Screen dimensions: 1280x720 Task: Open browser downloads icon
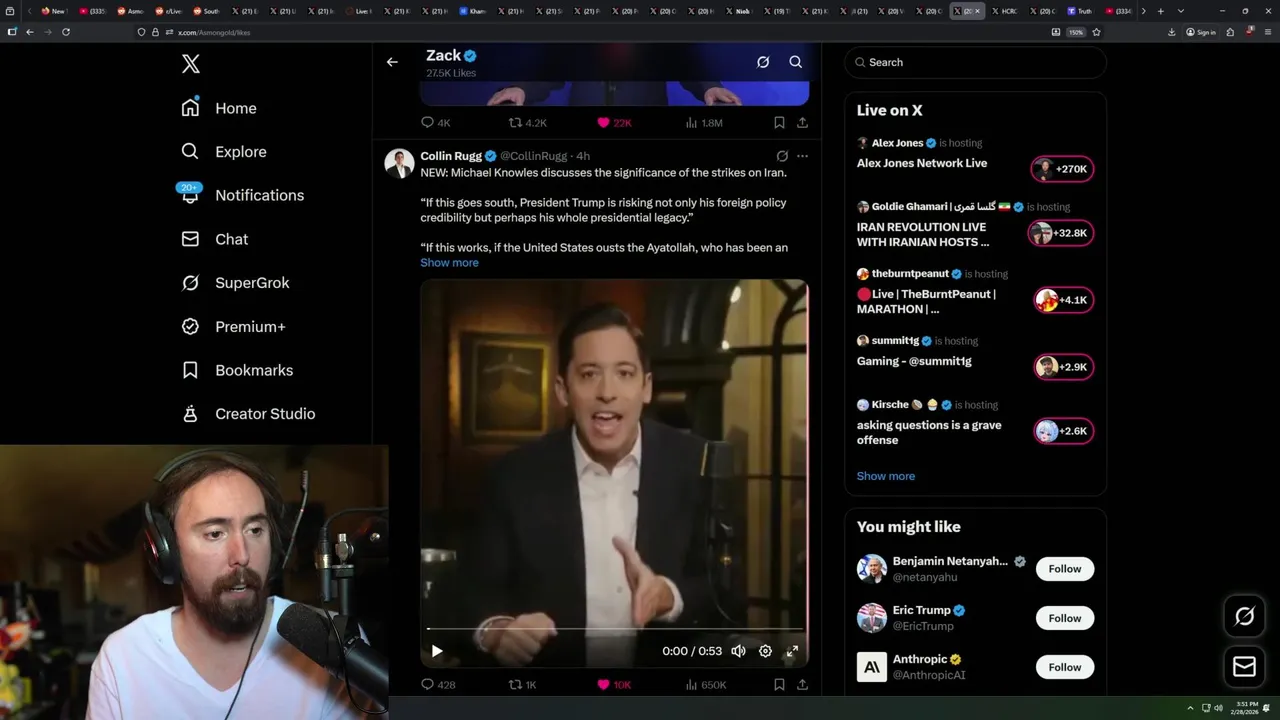coord(1172,32)
